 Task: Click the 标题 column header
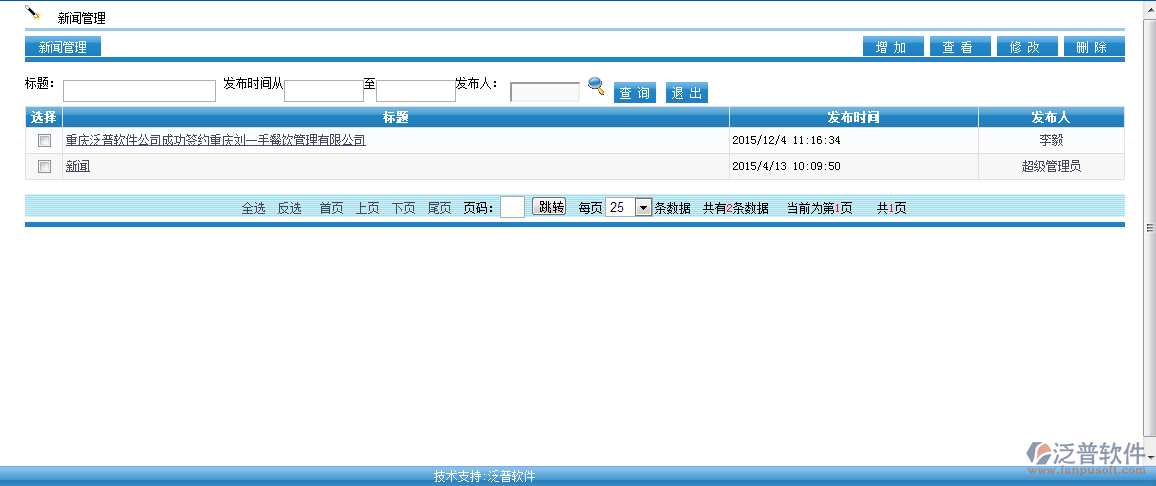pyautogui.click(x=396, y=117)
